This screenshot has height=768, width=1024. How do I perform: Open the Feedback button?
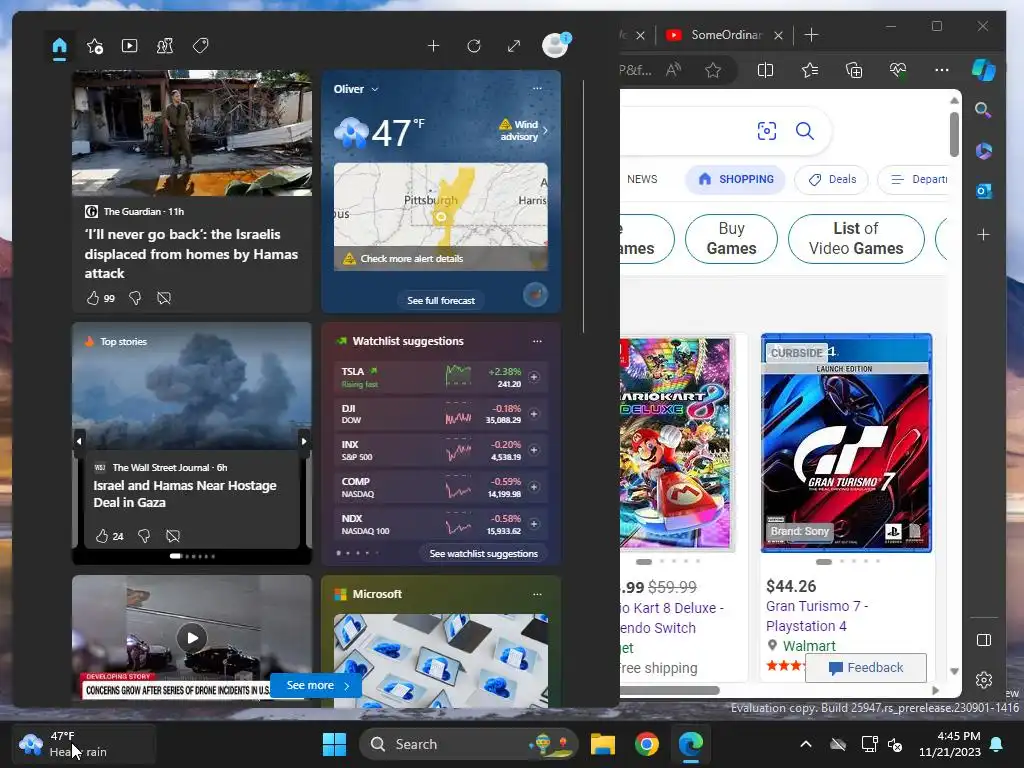(x=865, y=667)
